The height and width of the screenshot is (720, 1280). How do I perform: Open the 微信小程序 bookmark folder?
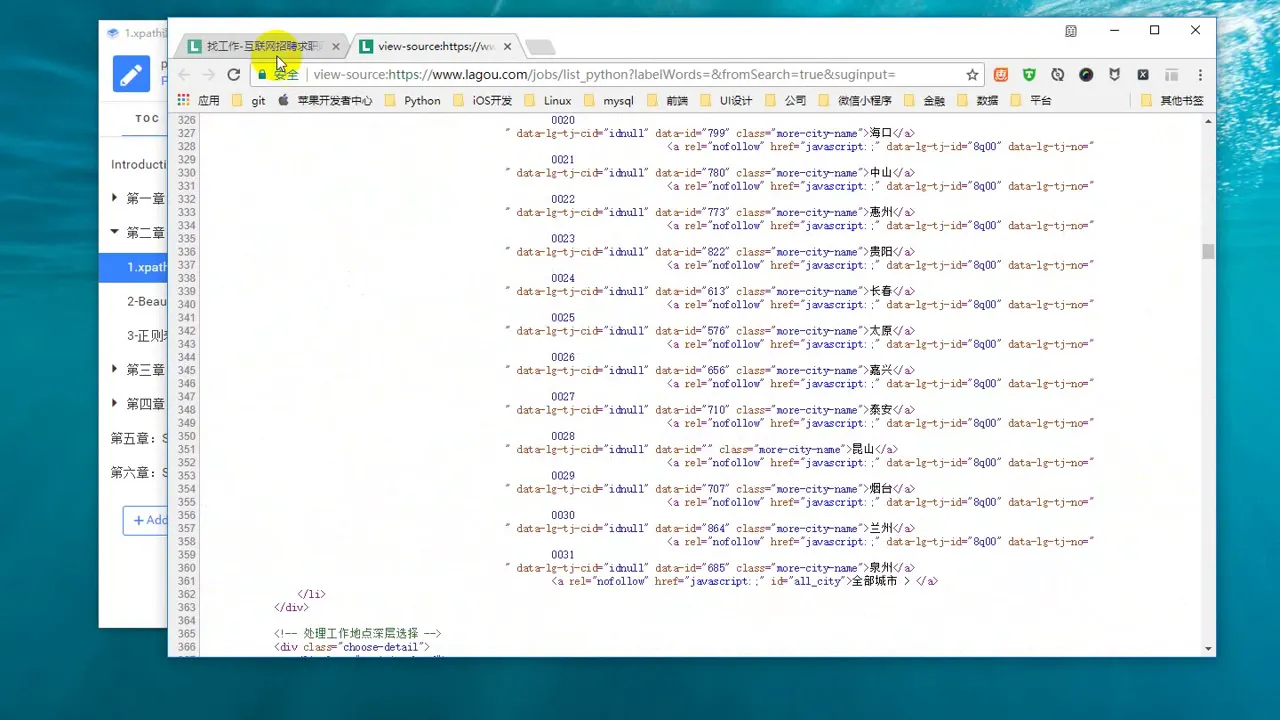[x=854, y=101]
